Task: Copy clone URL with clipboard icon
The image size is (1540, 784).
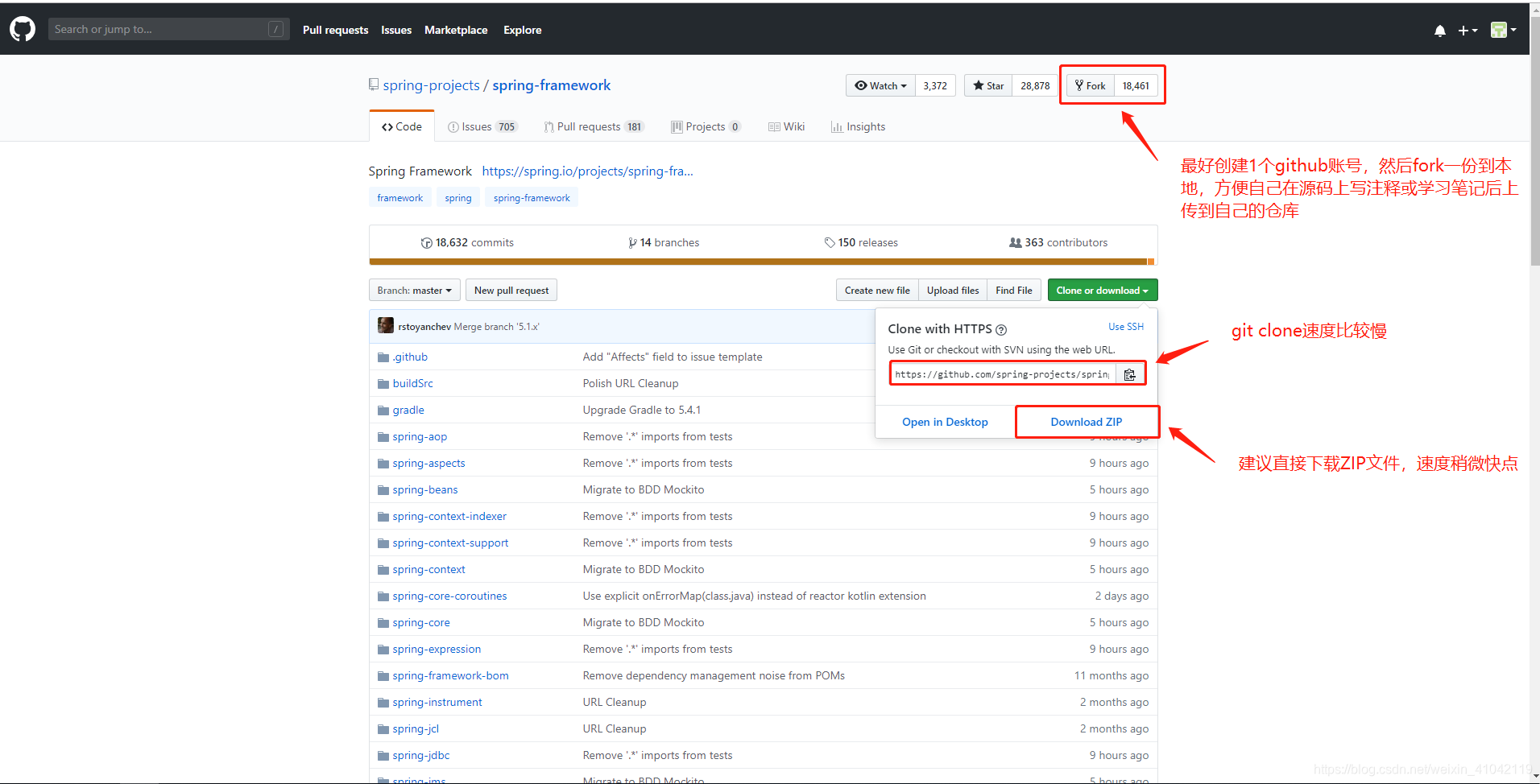Action: (1130, 374)
